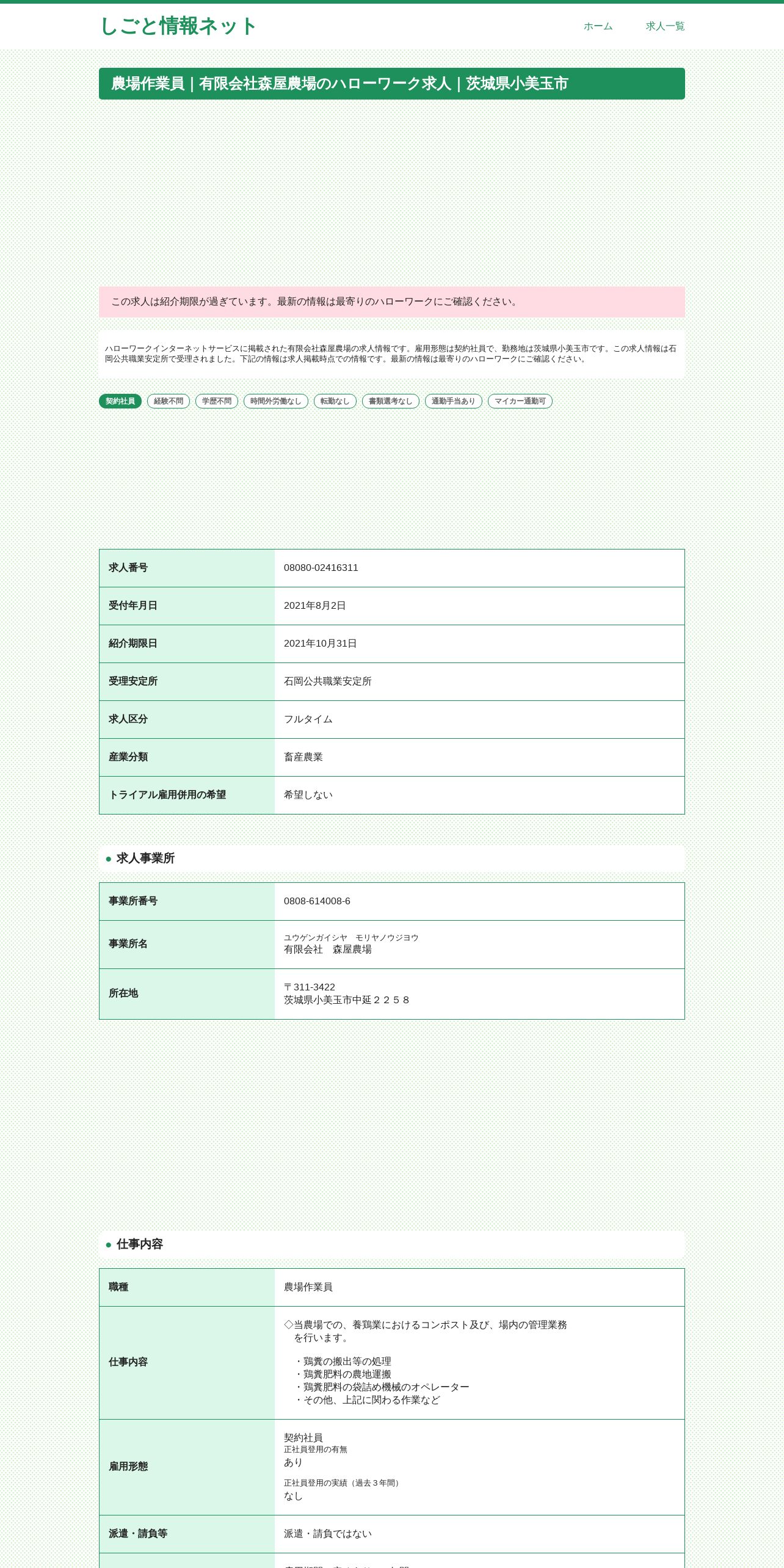Click the 受理安定所 row label

[x=133, y=681]
